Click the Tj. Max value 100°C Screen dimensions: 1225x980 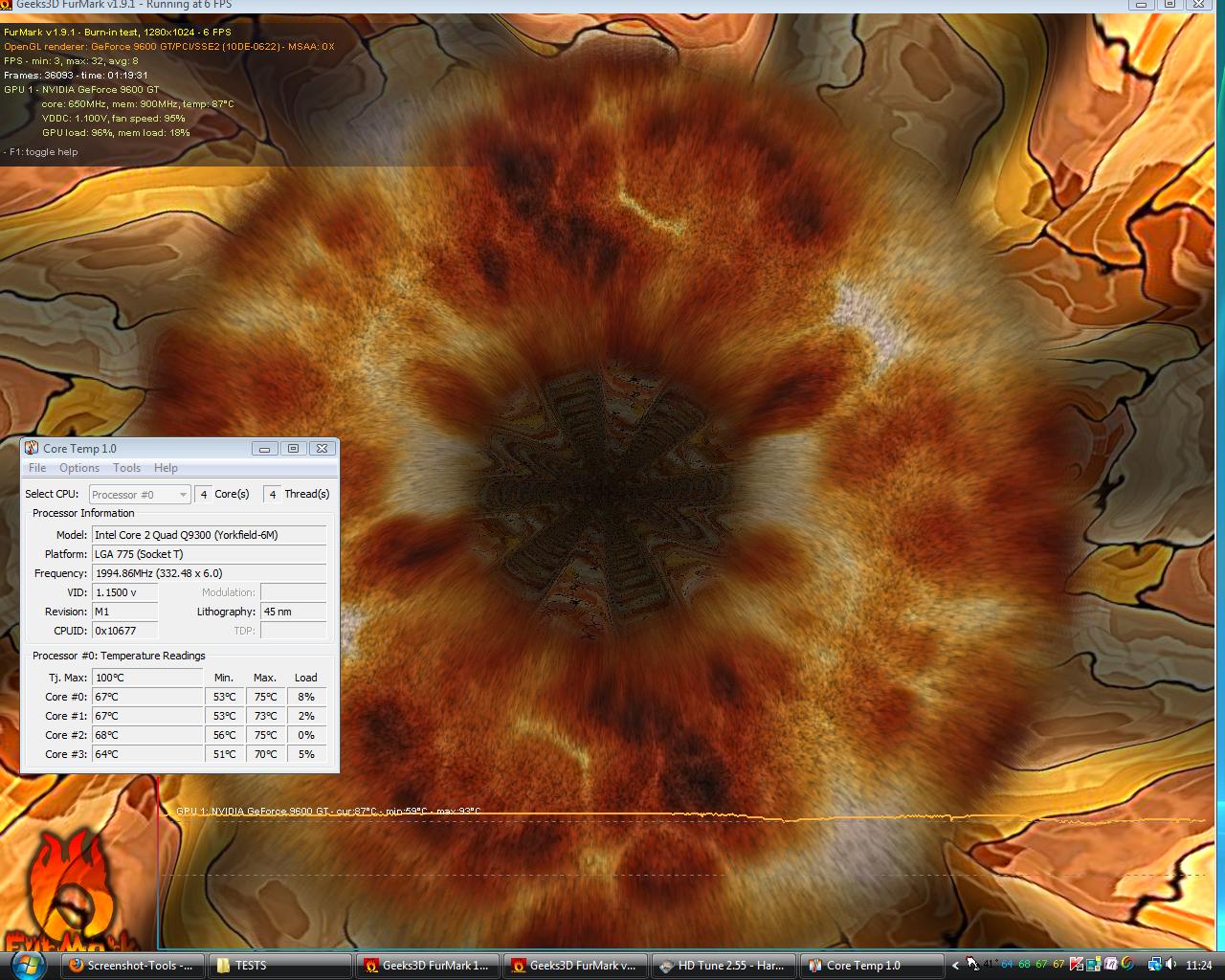tap(147, 678)
